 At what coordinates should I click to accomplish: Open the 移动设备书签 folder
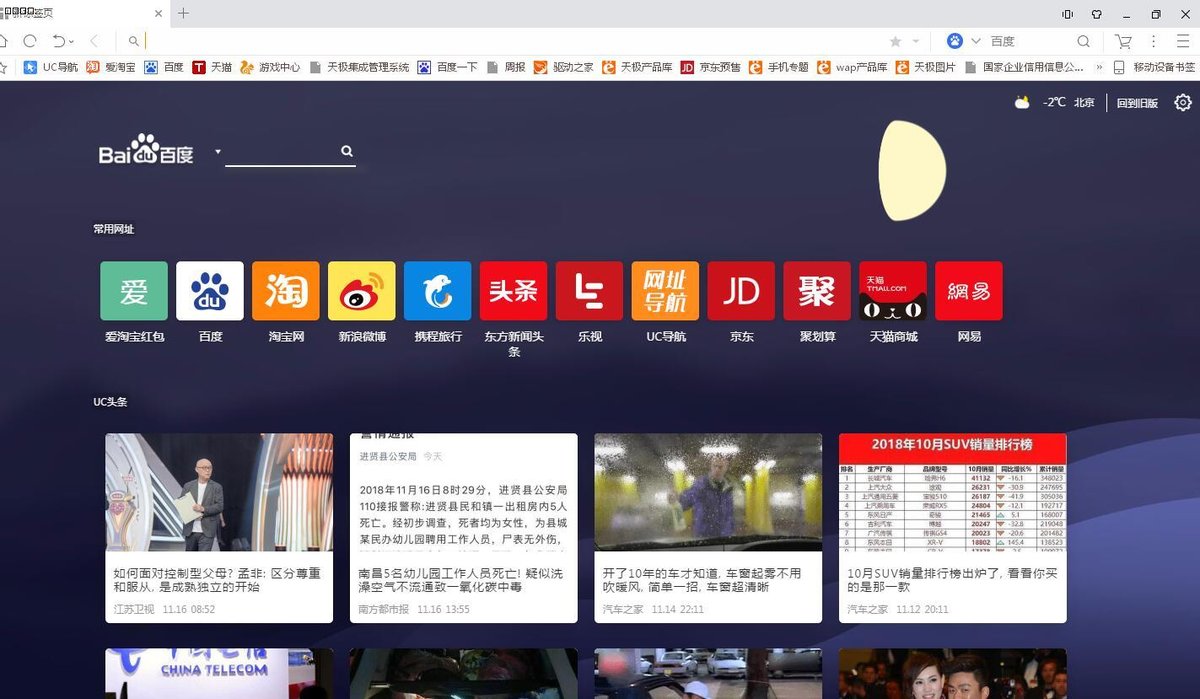pyautogui.click(x=1157, y=67)
